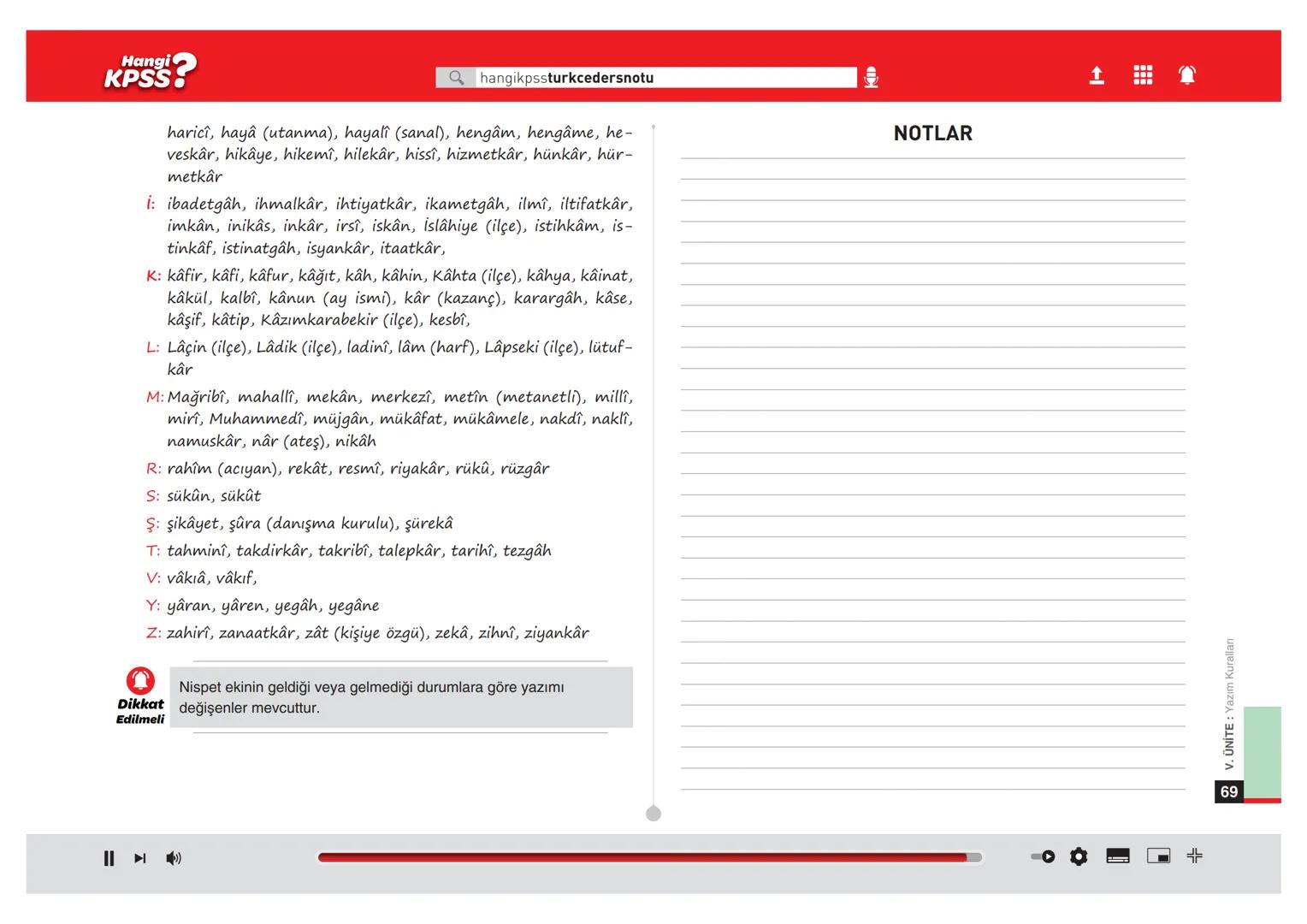The height and width of the screenshot is (924, 1307).
Task: Click the magnifying glass search icon
Action: (x=456, y=78)
